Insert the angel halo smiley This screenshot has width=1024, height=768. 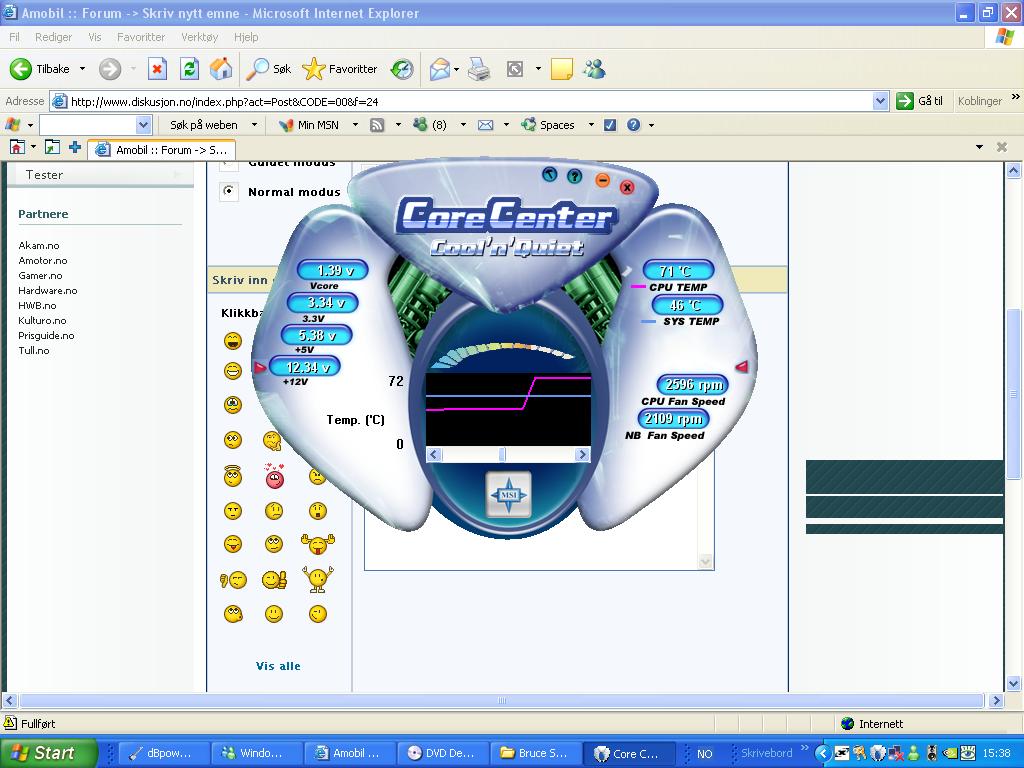coord(232,475)
